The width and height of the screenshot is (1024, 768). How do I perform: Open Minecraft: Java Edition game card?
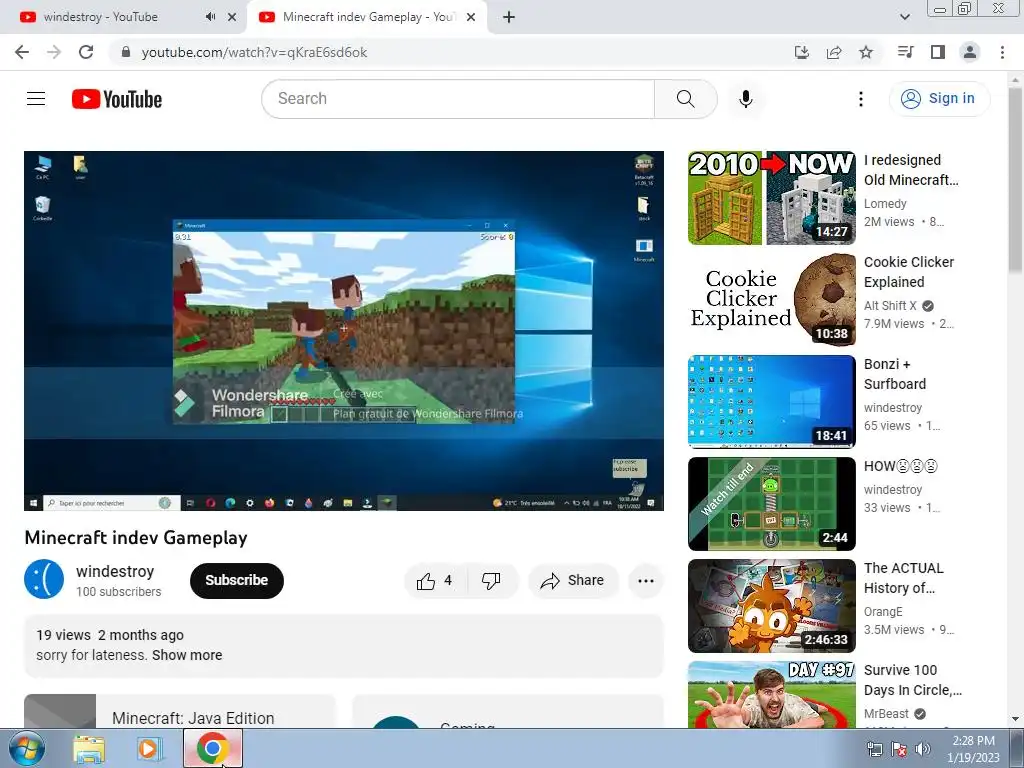tap(180, 712)
